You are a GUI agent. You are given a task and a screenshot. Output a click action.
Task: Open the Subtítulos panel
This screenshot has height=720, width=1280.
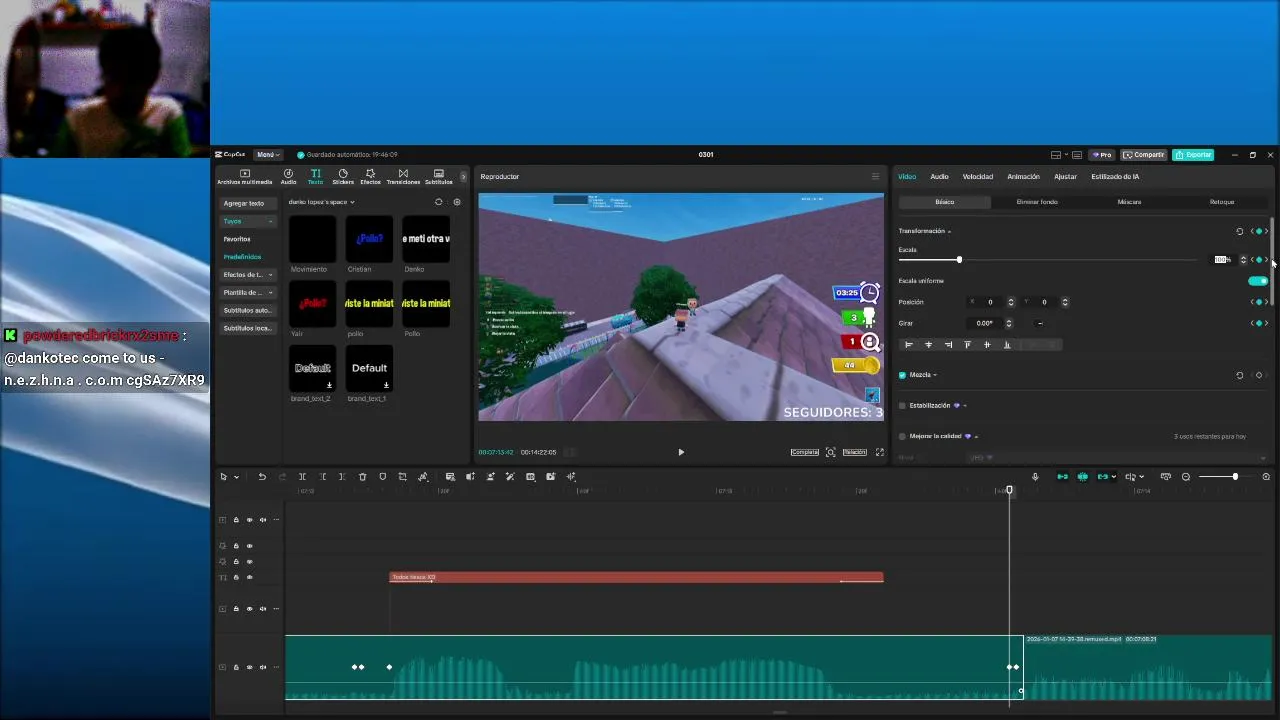[x=438, y=177]
